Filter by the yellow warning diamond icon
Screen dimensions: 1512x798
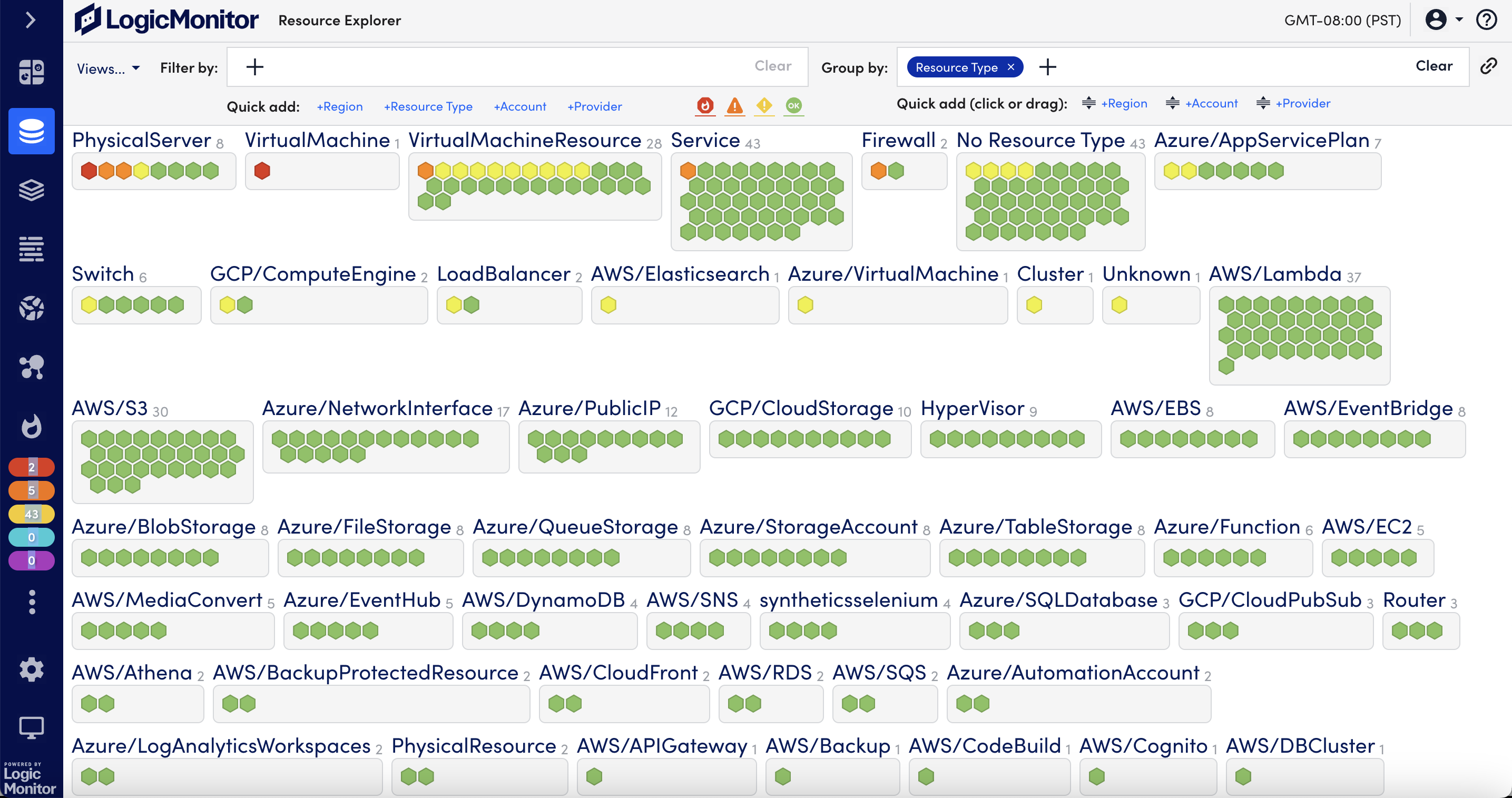pyautogui.click(x=763, y=106)
